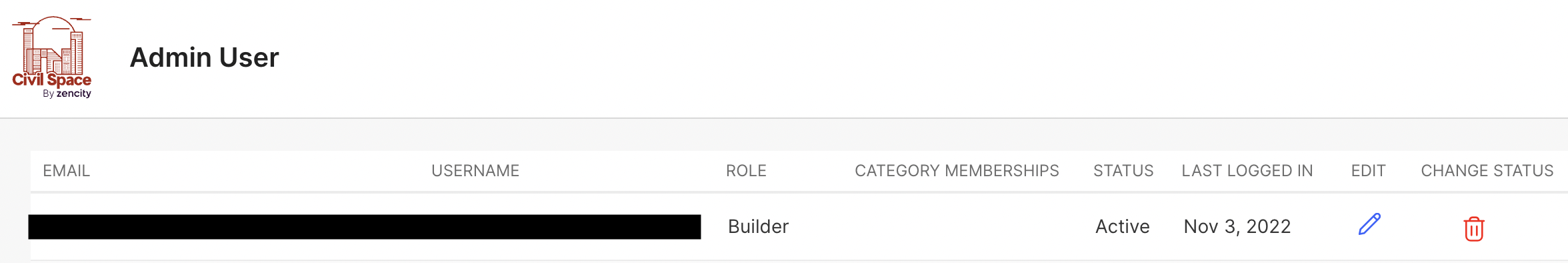The image size is (1568, 263).
Task: Click the Nov 3, 2022 login date
Action: coord(1237,227)
